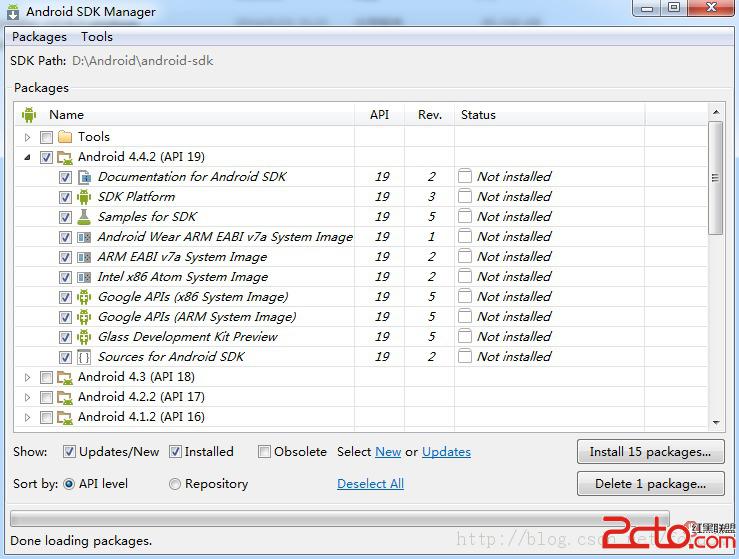Toggle the Updates/New show checkbox
The width and height of the screenshot is (739, 559).
click(69, 452)
